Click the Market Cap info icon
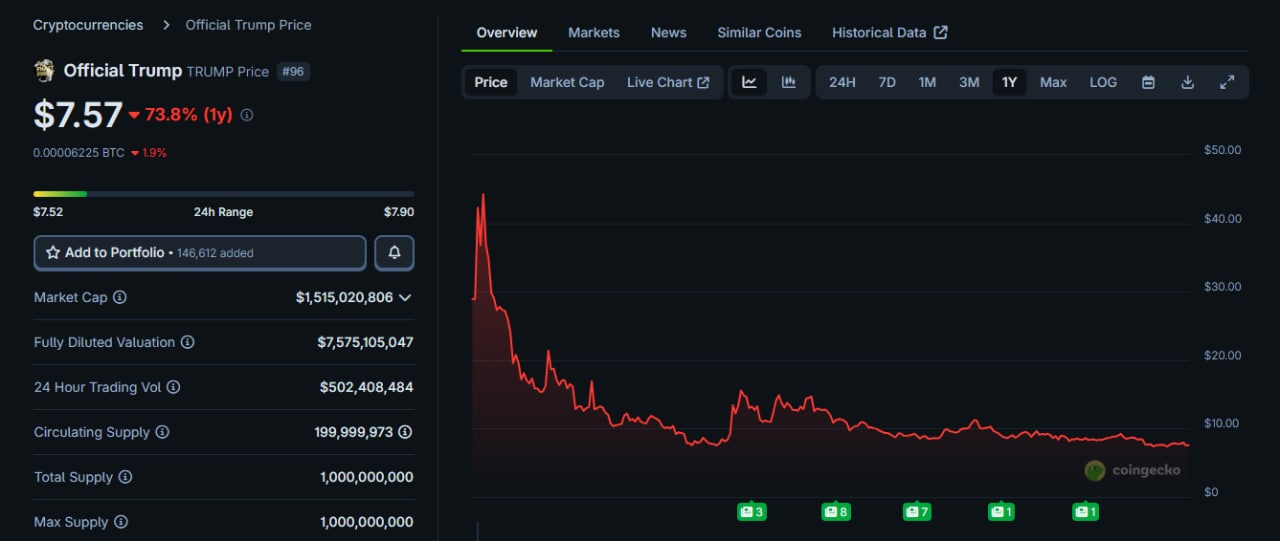 click(120, 298)
